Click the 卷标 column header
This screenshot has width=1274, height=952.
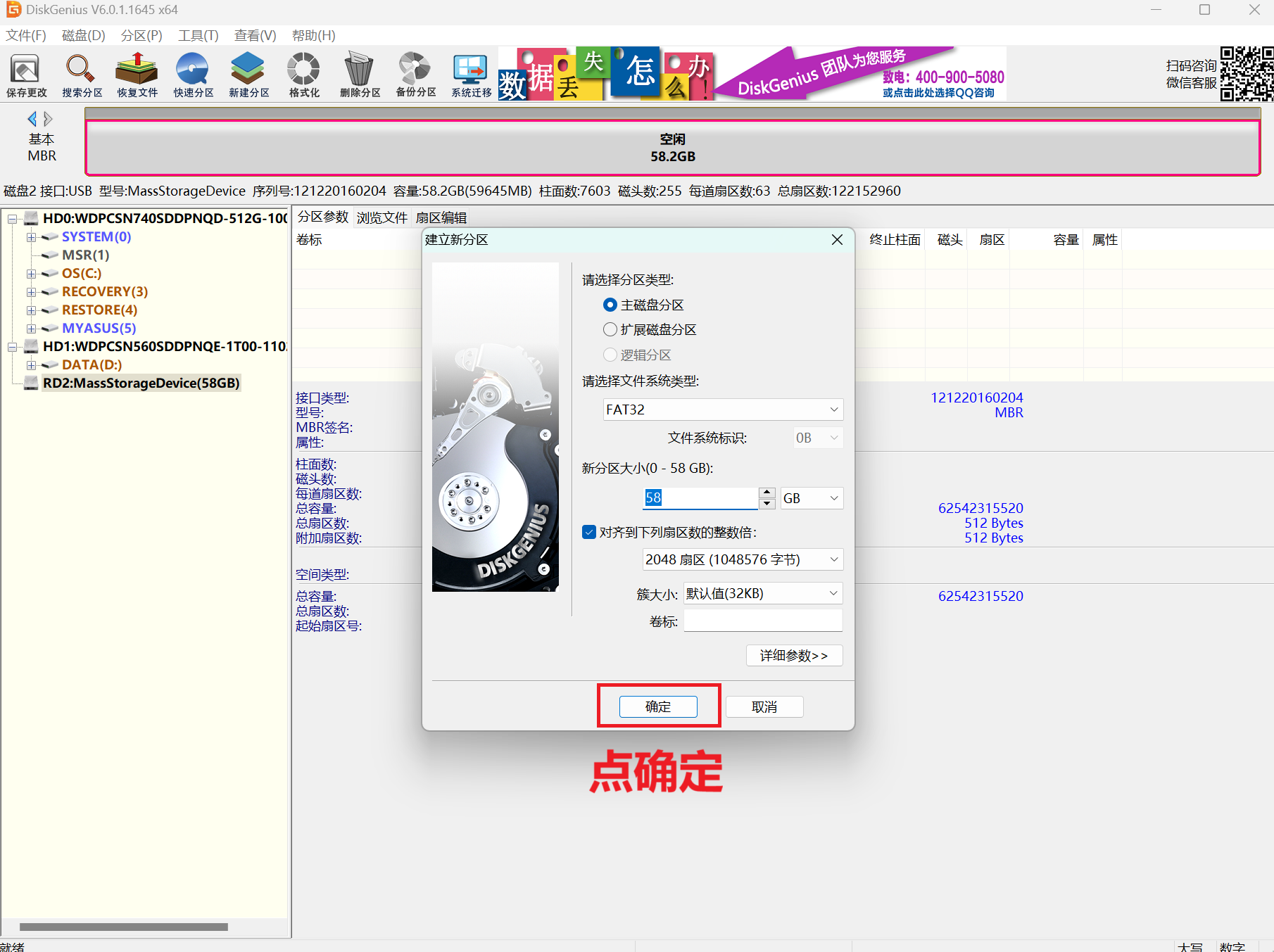[309, 240]
